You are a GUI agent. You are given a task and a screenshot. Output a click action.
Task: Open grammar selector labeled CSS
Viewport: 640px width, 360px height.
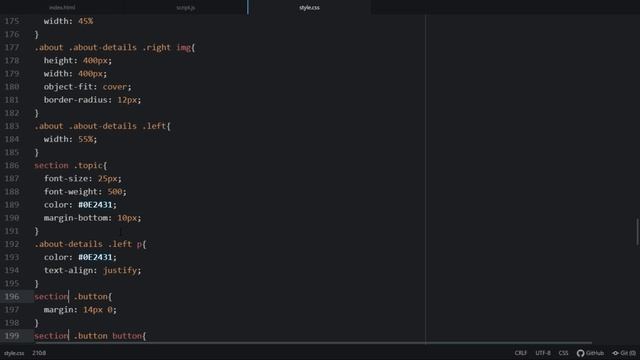pos(564,353)
